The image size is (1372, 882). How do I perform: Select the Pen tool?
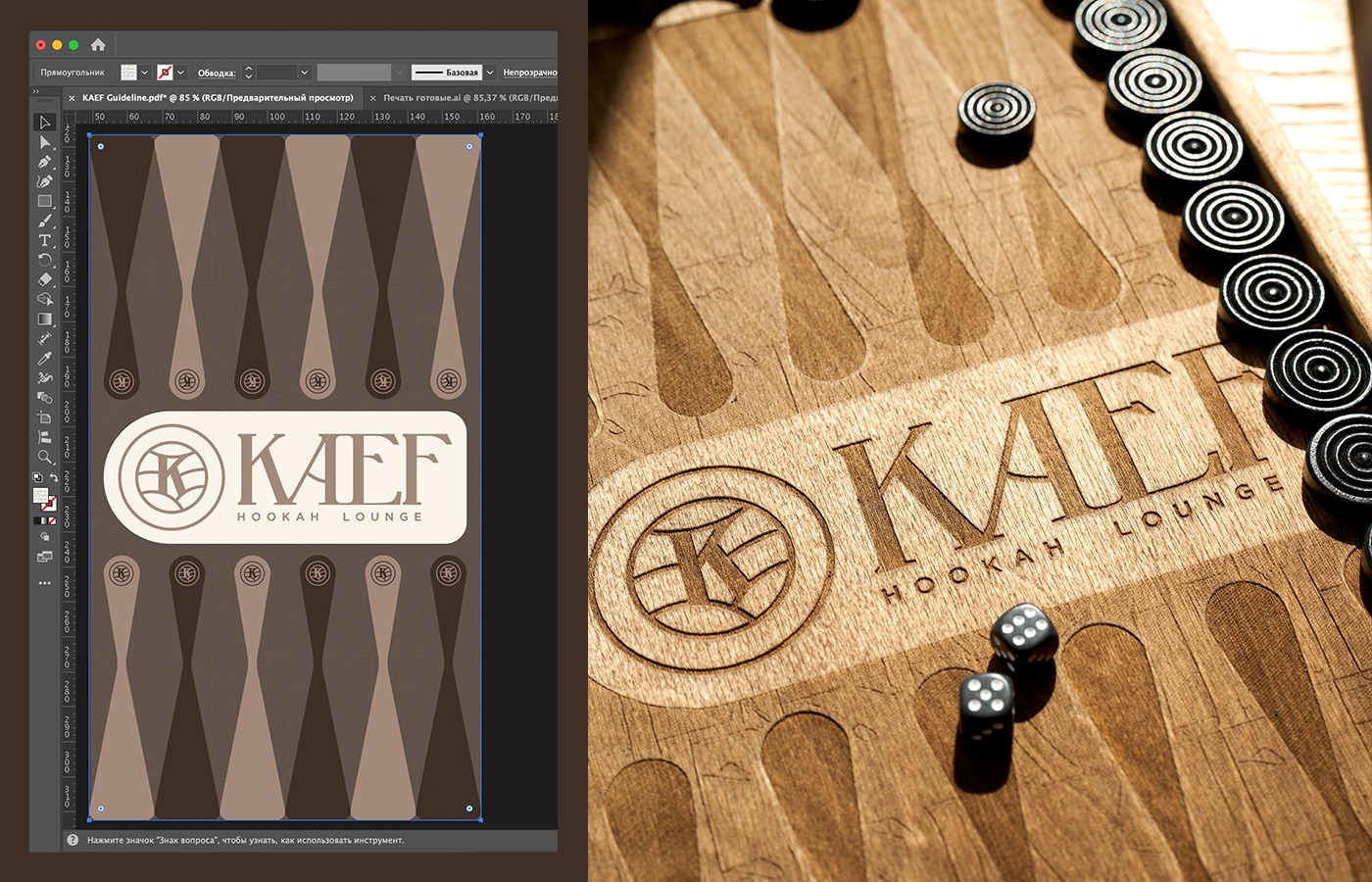point(44,162)
